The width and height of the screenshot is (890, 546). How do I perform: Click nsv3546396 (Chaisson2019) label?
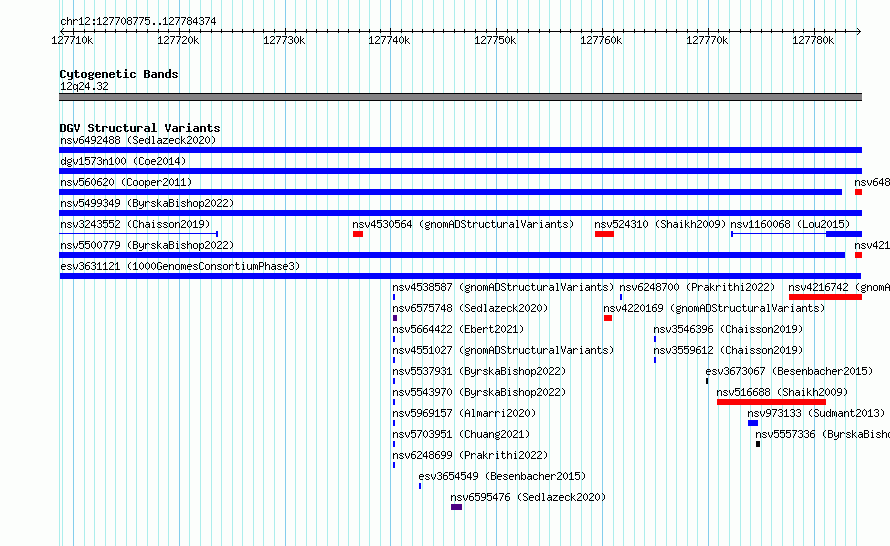(728, 329)
